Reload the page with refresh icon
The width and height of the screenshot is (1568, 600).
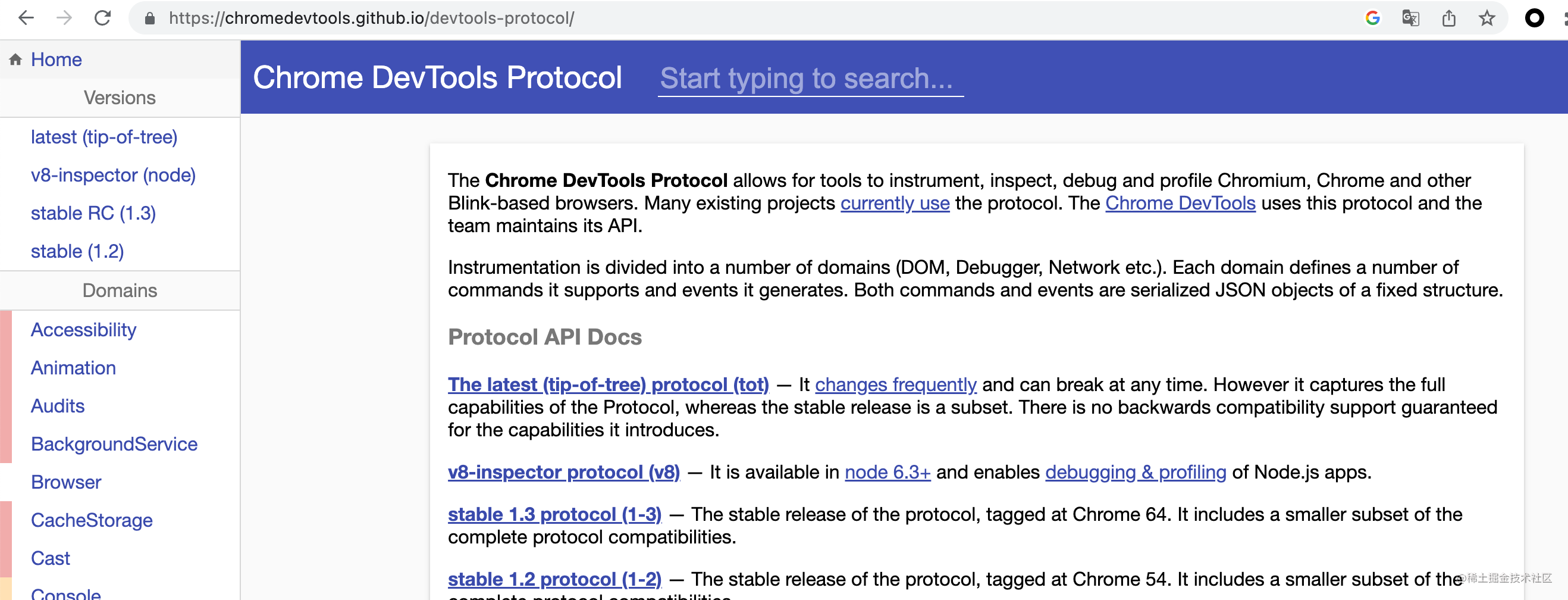coord(103,18)
